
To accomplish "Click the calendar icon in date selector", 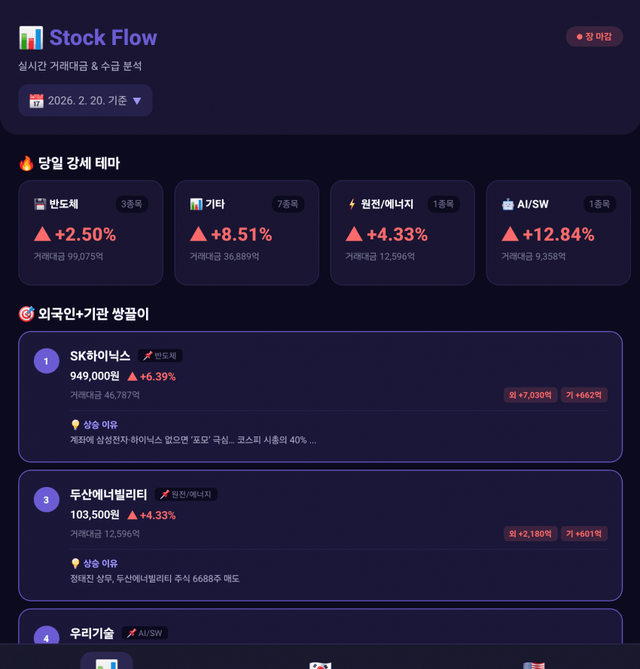I will coord(36,101).
